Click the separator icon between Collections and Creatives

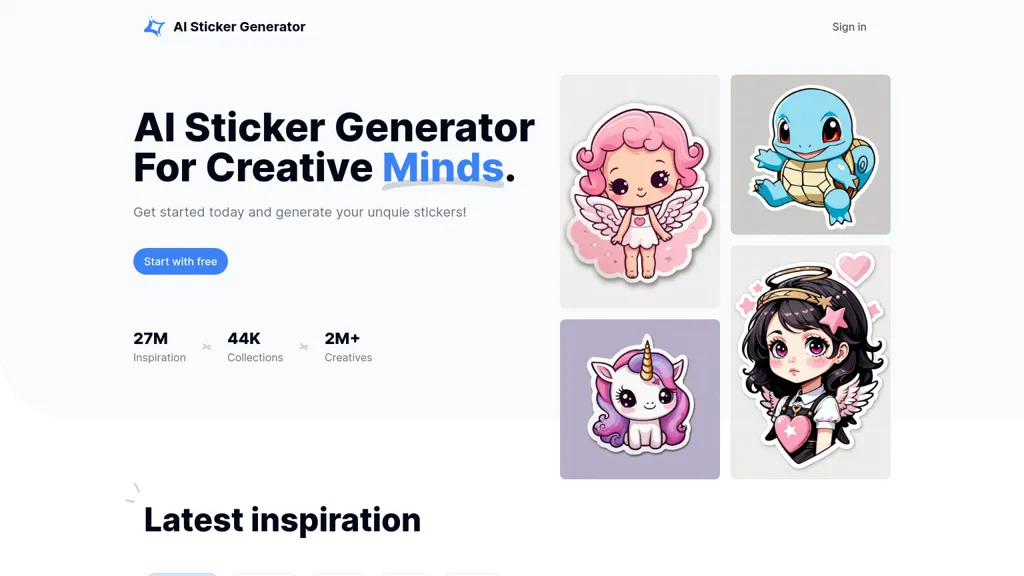304,347
